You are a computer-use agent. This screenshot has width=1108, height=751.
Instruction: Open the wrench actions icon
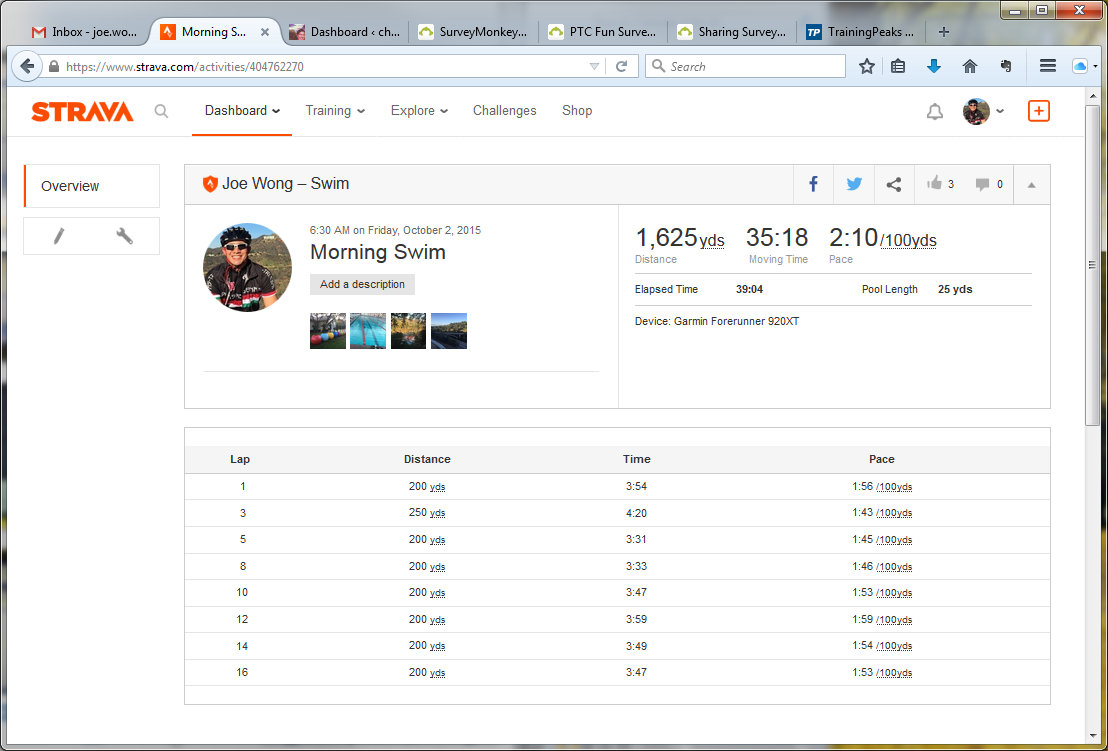[x=125, y=236]
